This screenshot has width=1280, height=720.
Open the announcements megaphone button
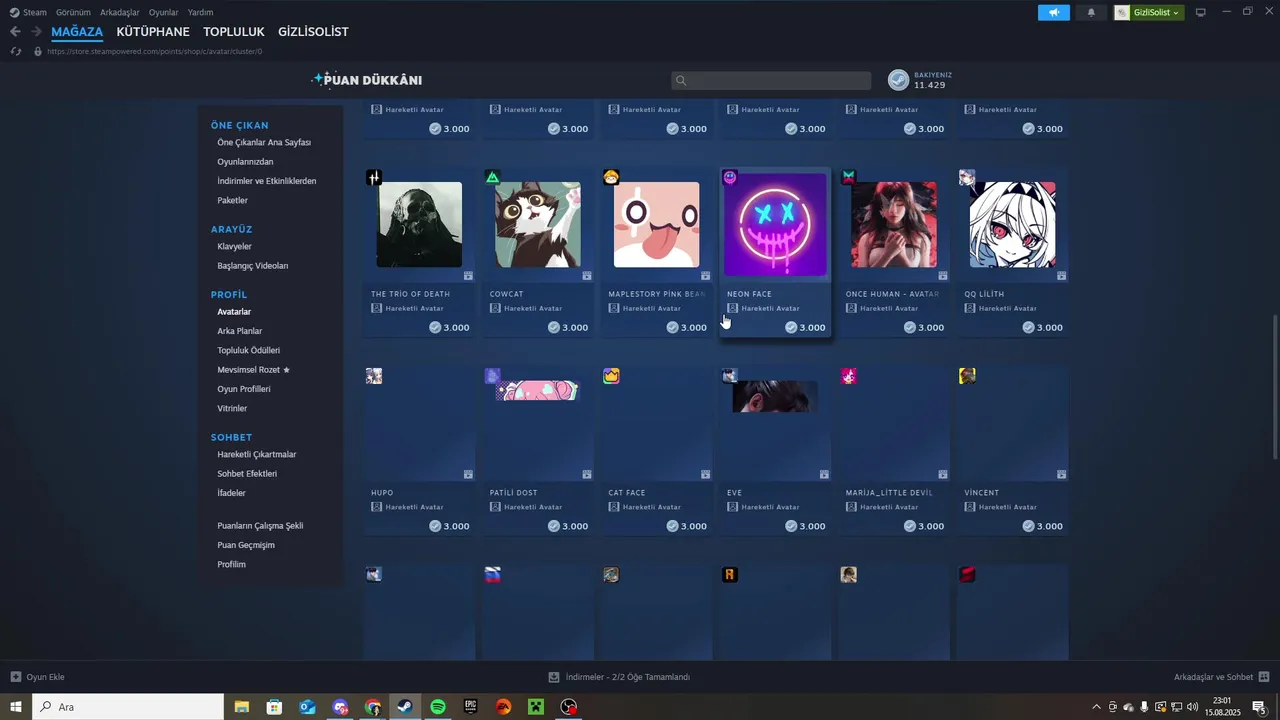[1054, 12]
